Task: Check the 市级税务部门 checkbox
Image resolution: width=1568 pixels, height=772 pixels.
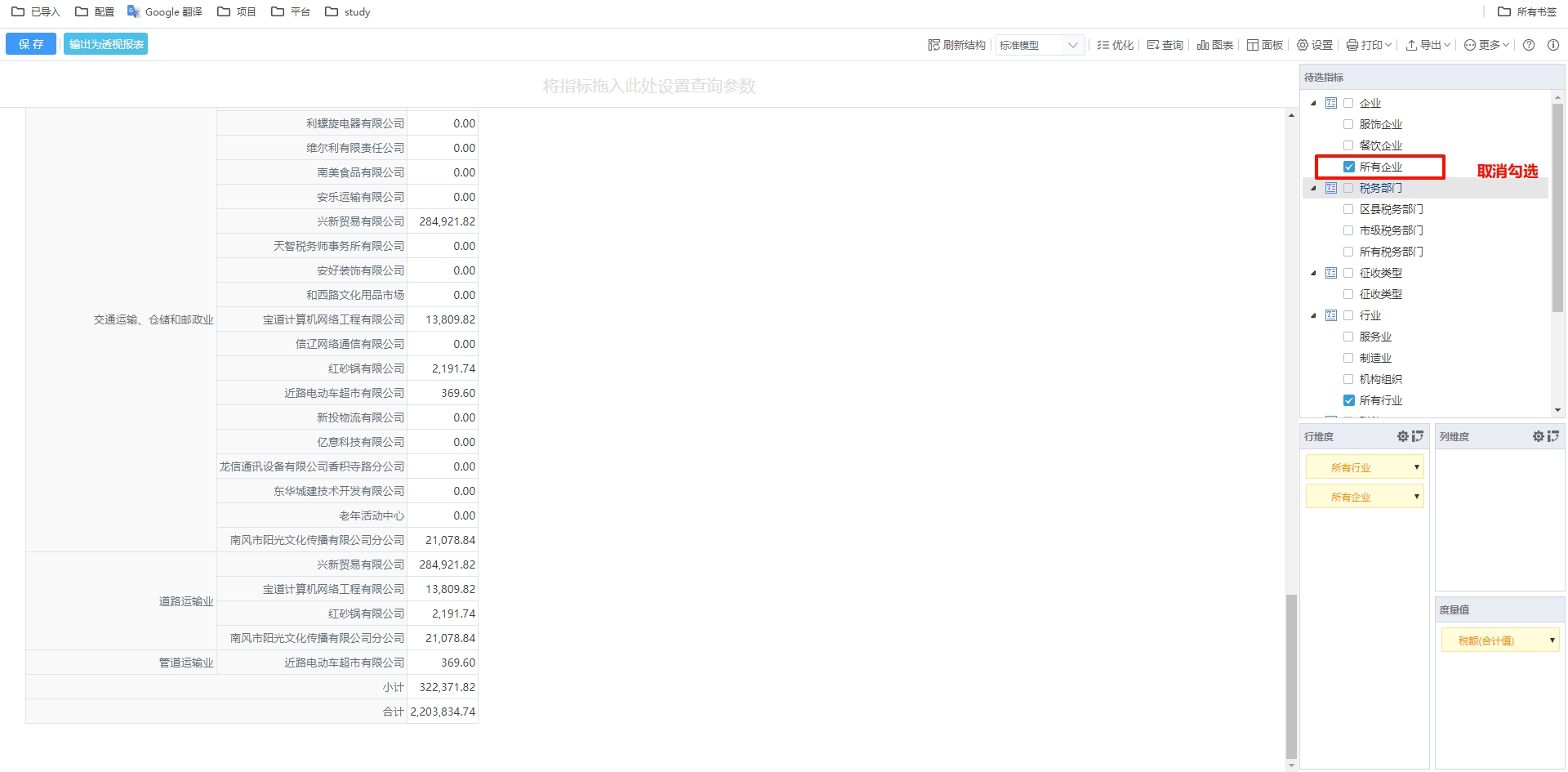Action: point(1348,230)
